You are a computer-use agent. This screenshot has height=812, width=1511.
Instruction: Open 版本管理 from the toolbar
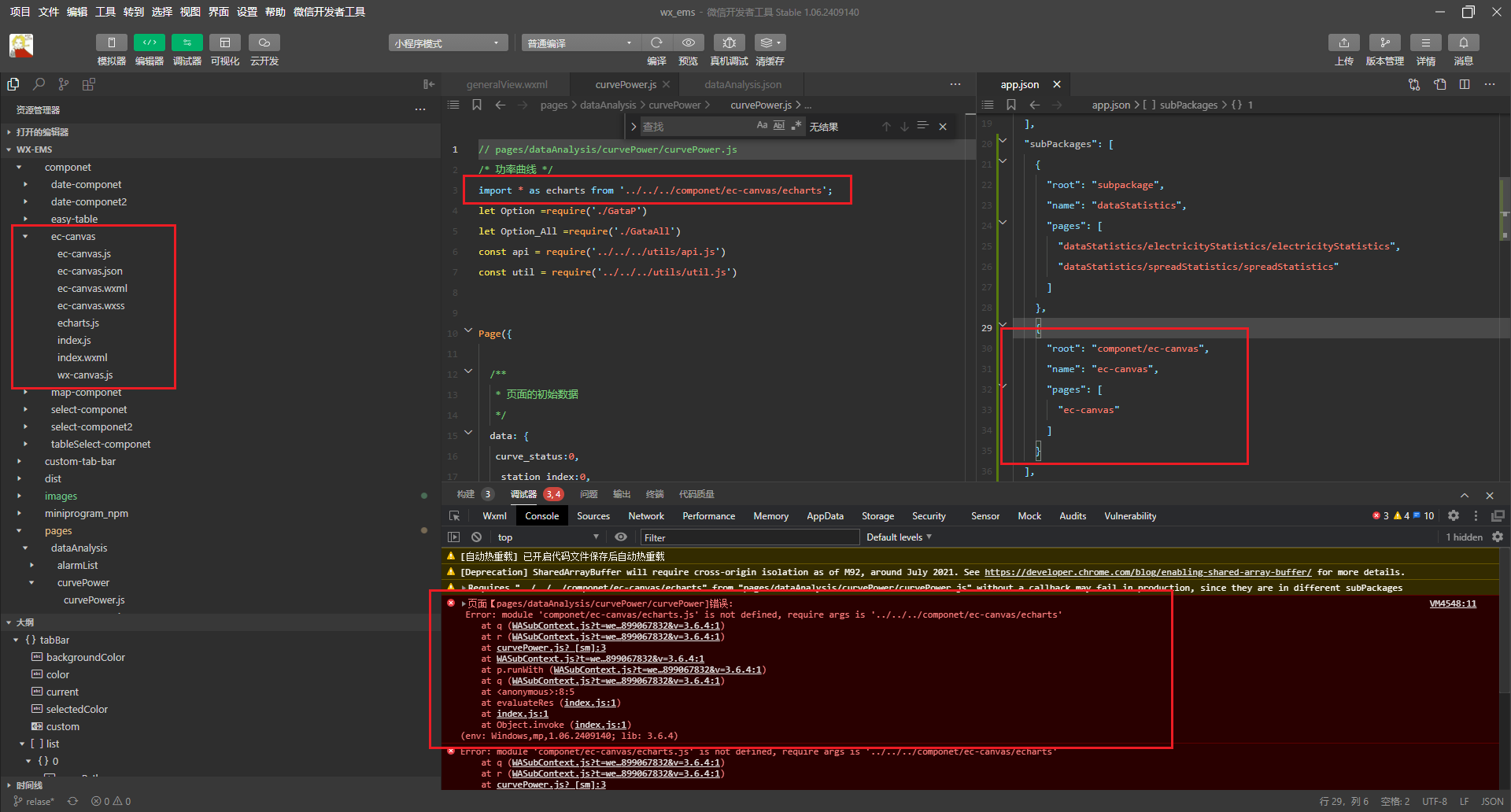point(1385,42)
